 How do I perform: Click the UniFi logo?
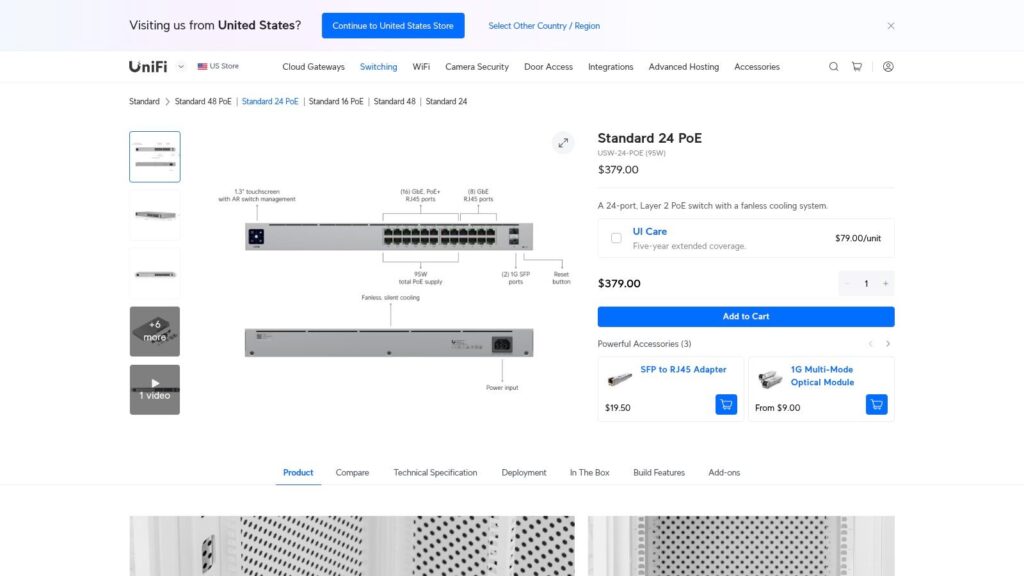click(x=148, y=67)
